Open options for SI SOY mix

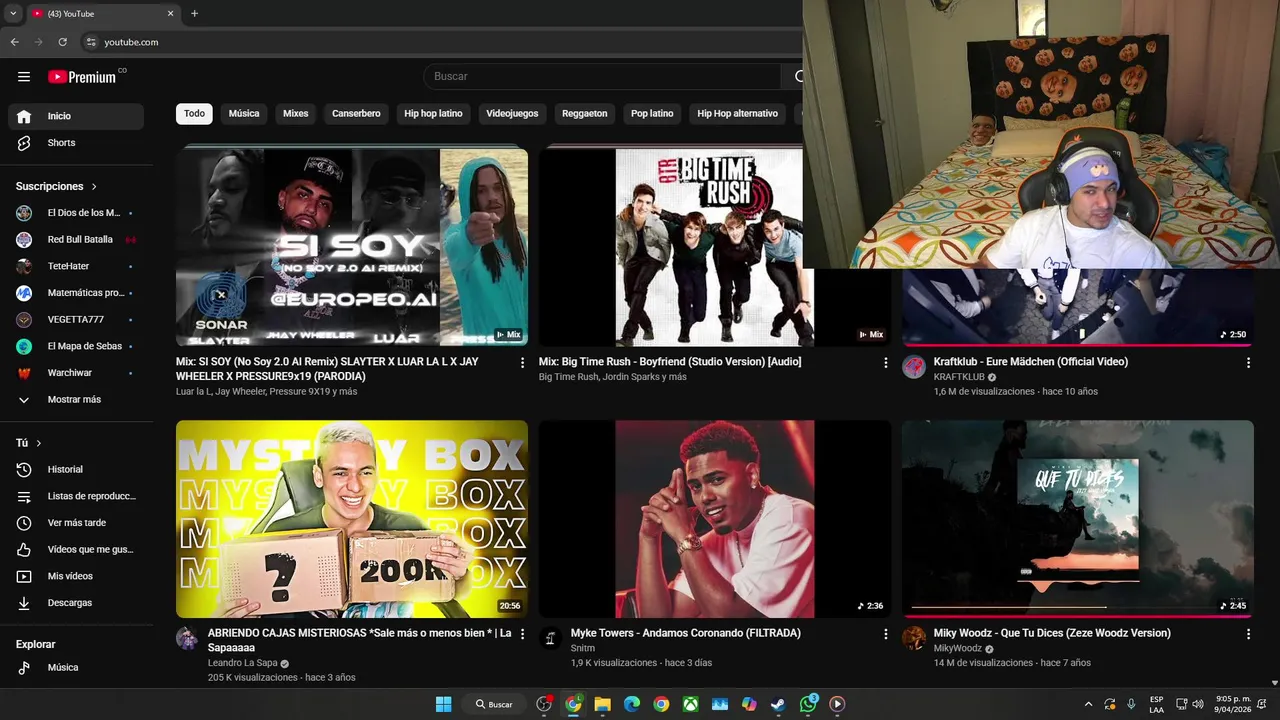point(522,363)
